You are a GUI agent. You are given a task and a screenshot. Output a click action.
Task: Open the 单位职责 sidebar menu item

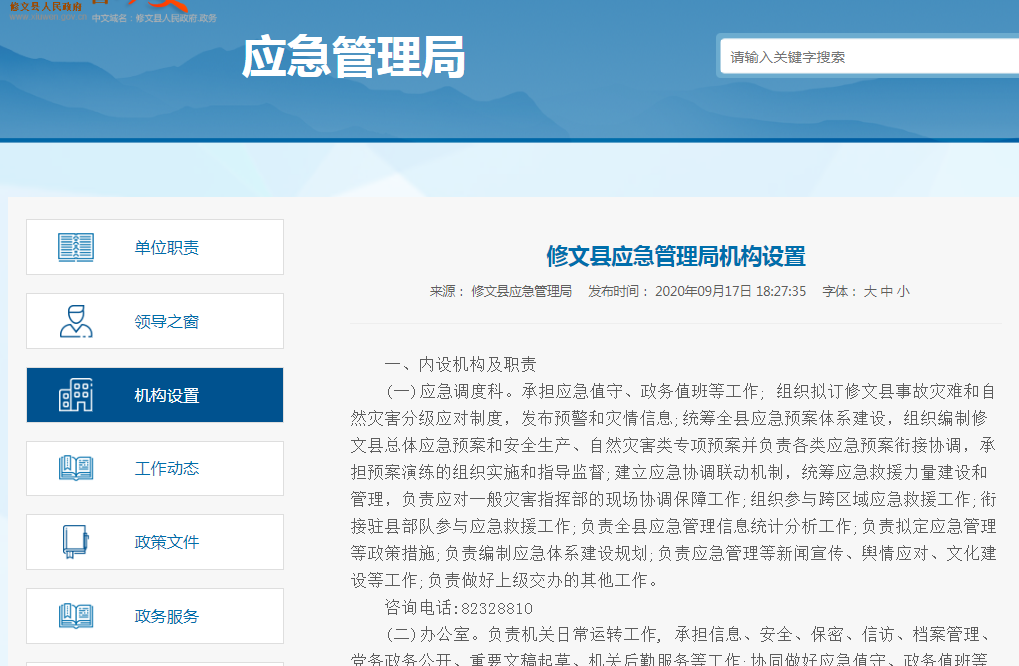[166, 248]
